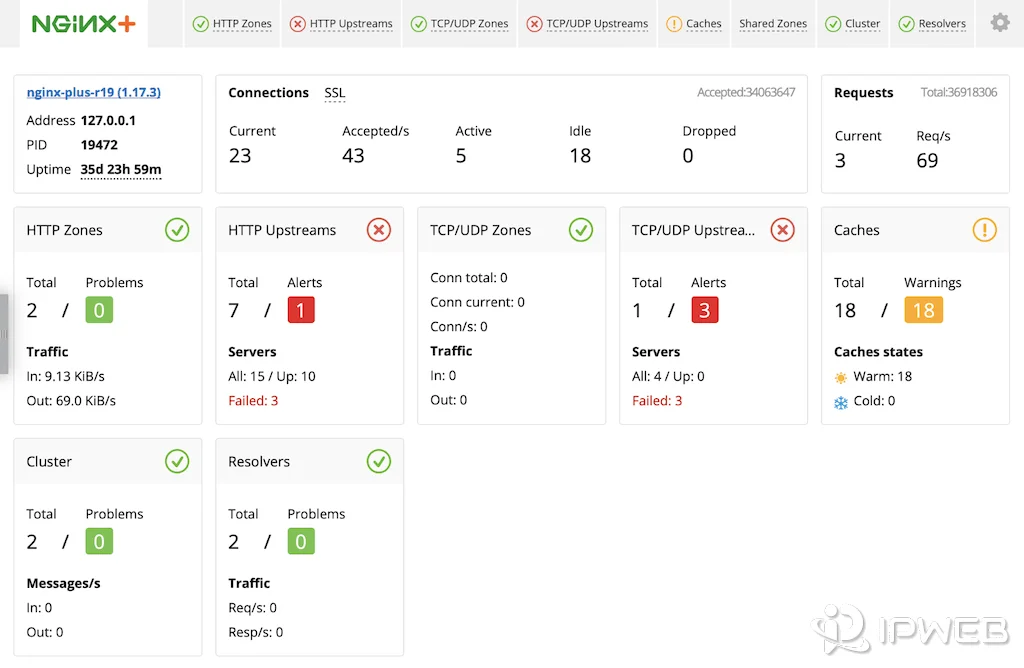Click green problems badge 0 in Resolvers
Image resolution: width=1024 pixels, height=668 pixels.
click(301, 541)
